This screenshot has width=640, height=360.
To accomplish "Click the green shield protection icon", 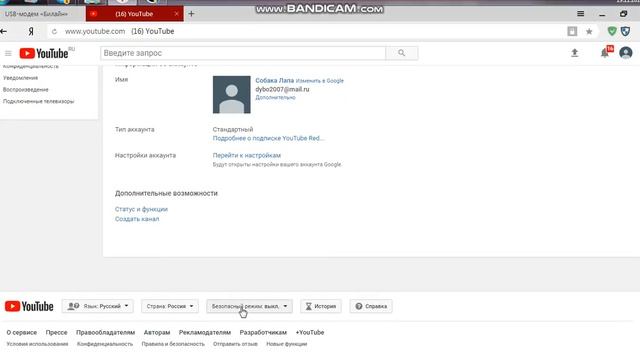I will pos(612,31).
